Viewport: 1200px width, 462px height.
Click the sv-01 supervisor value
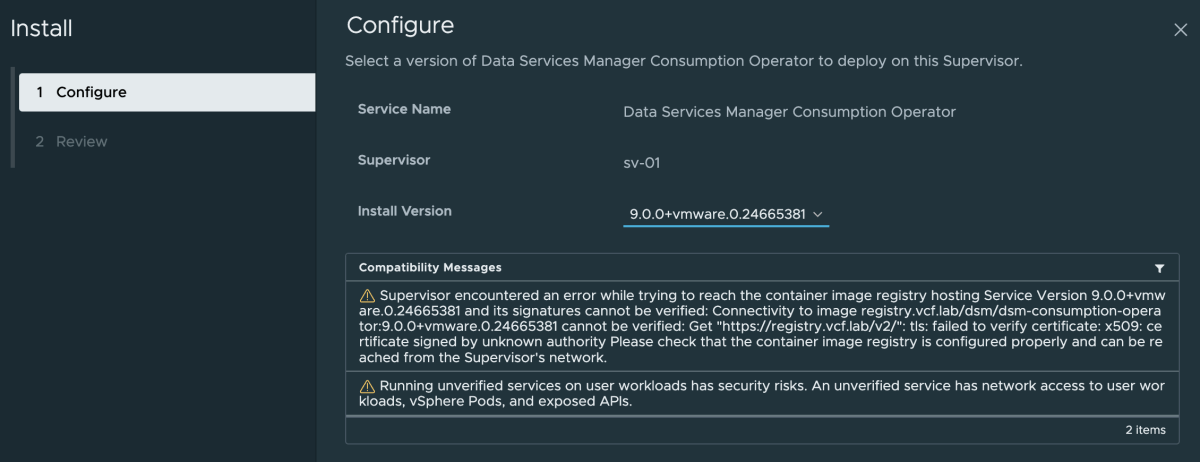click(641, 163)
